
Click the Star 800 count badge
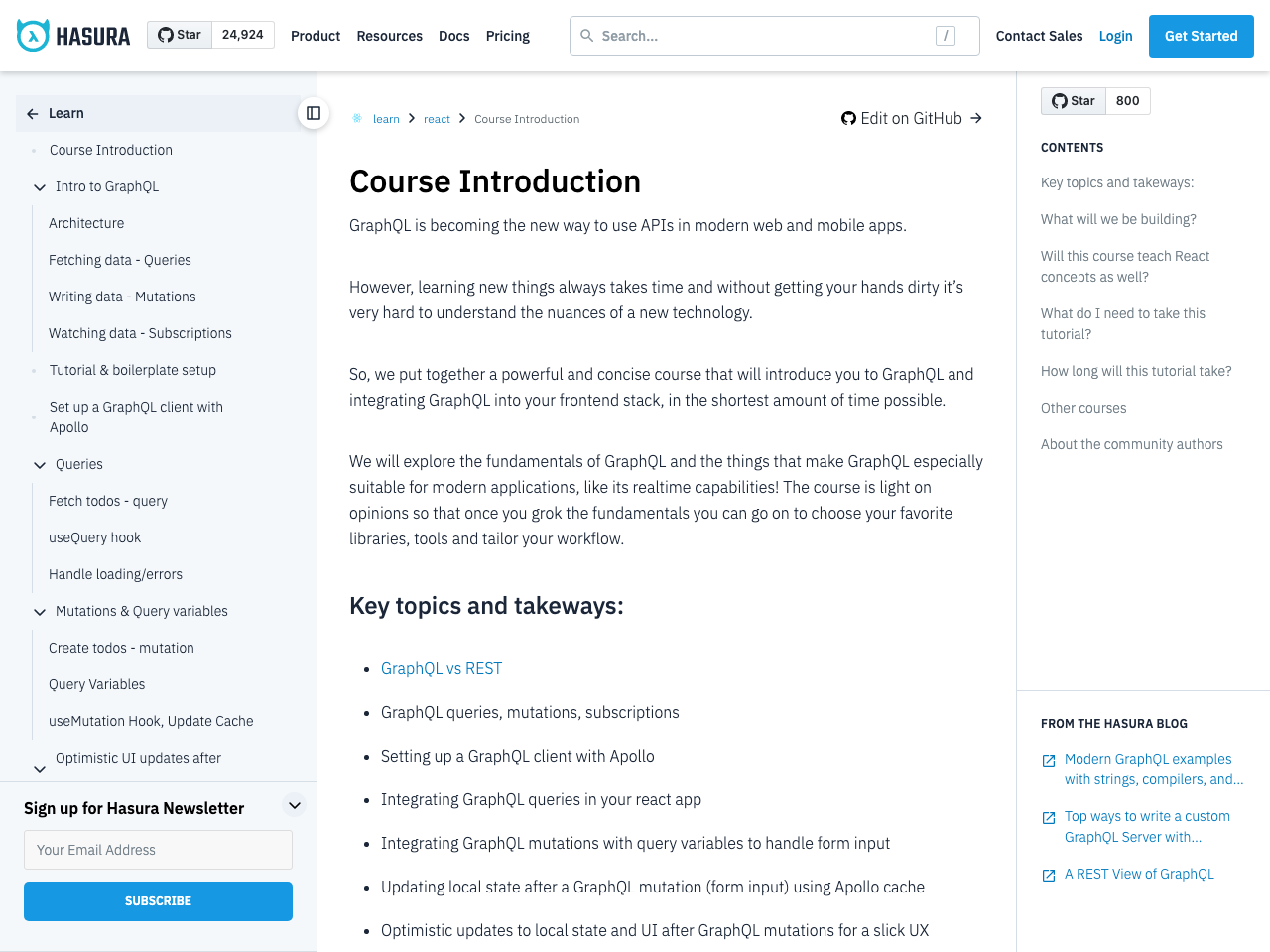click(1128, 100)
